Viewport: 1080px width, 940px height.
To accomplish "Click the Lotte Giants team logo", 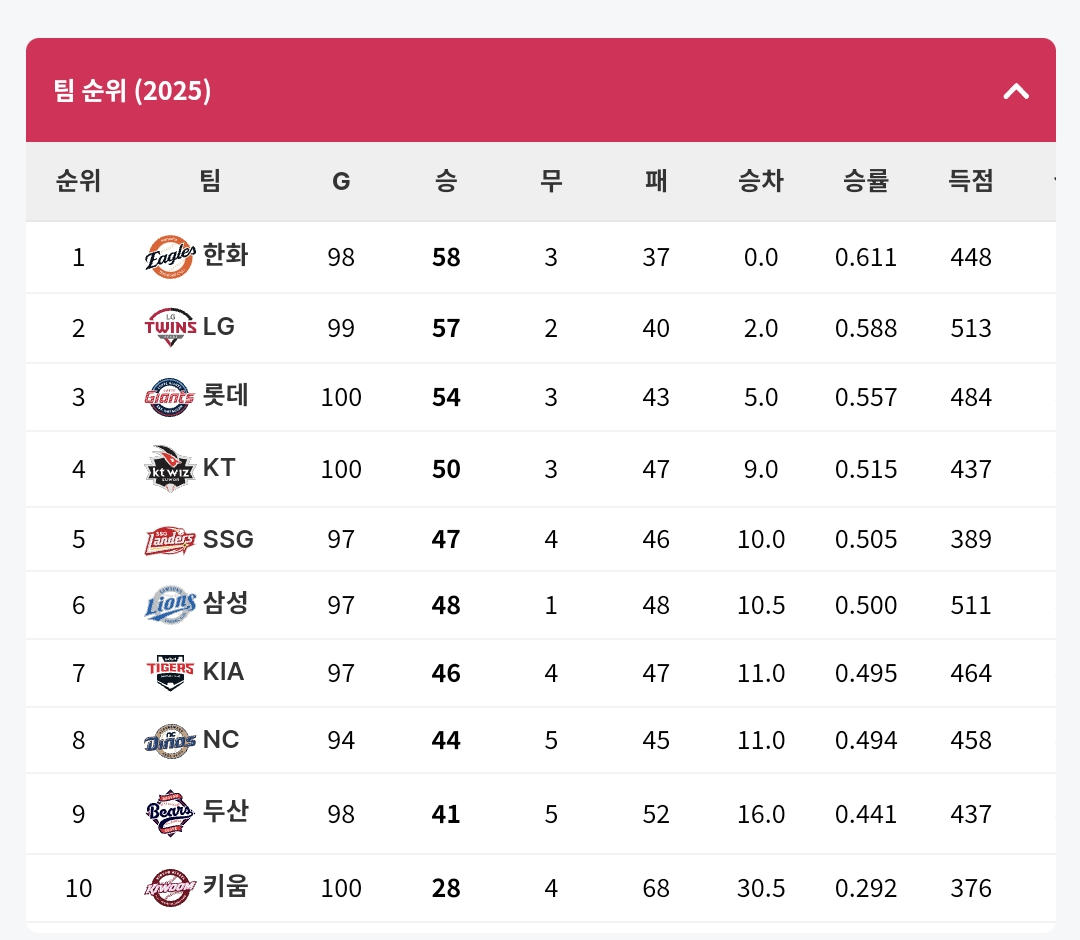I will (169, 397).
